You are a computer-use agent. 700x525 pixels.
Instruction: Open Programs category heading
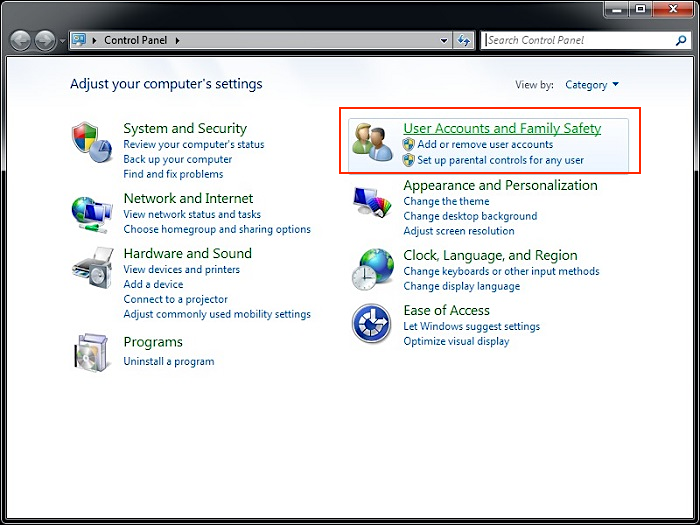pos(153,342)
